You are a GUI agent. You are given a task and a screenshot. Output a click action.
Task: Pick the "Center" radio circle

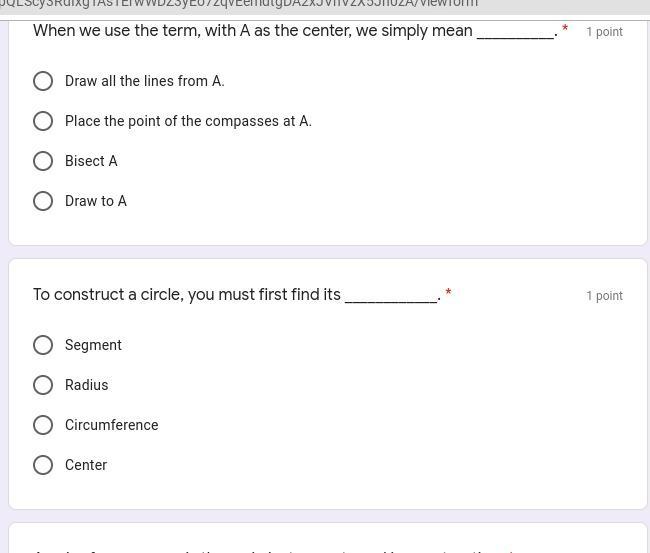click(x=43, y=465)
